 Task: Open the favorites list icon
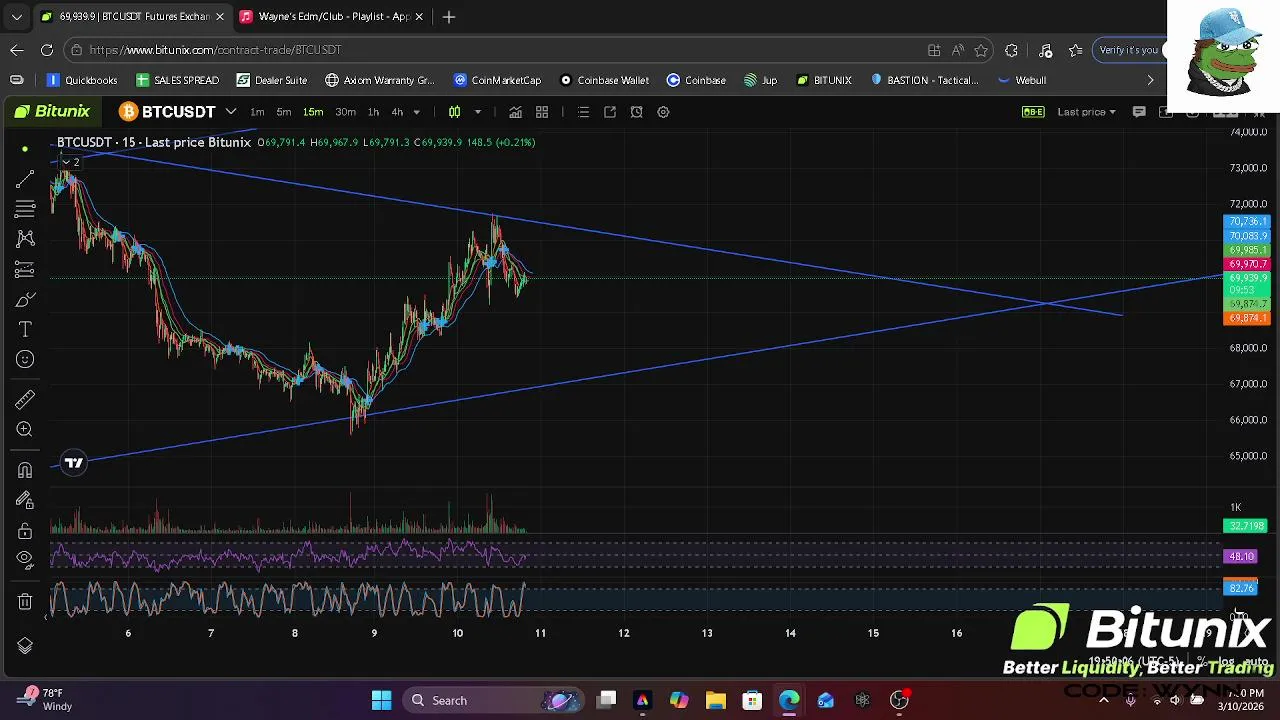coord(1076,50)
